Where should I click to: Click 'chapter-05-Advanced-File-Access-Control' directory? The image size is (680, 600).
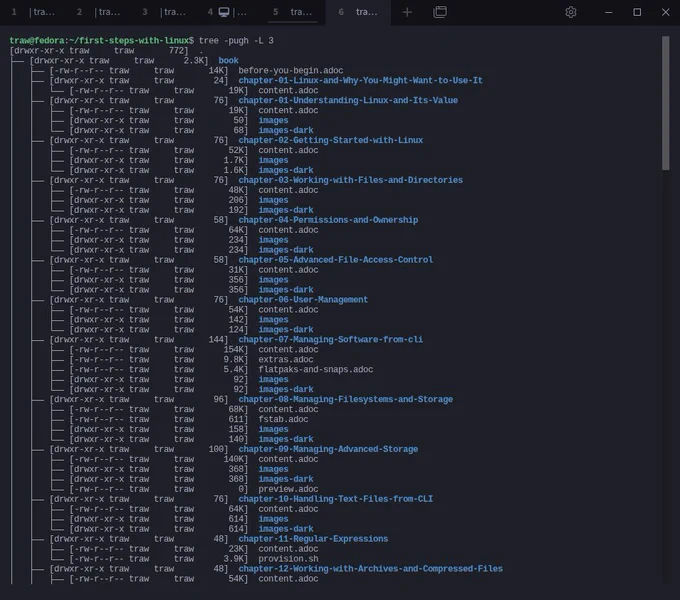[x=336, y=260]
